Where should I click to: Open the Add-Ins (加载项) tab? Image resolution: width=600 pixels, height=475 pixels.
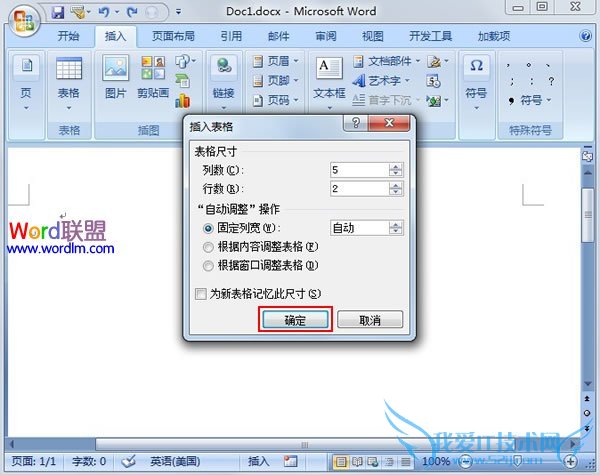494,36
